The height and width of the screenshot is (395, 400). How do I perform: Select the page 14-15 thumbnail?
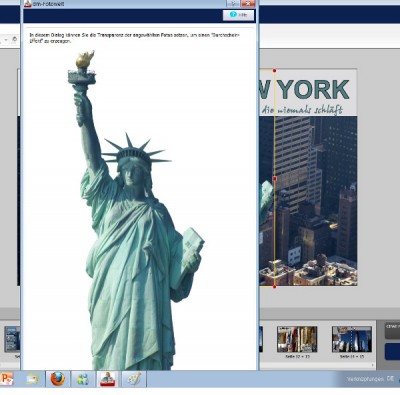click(x=352, y=339)
